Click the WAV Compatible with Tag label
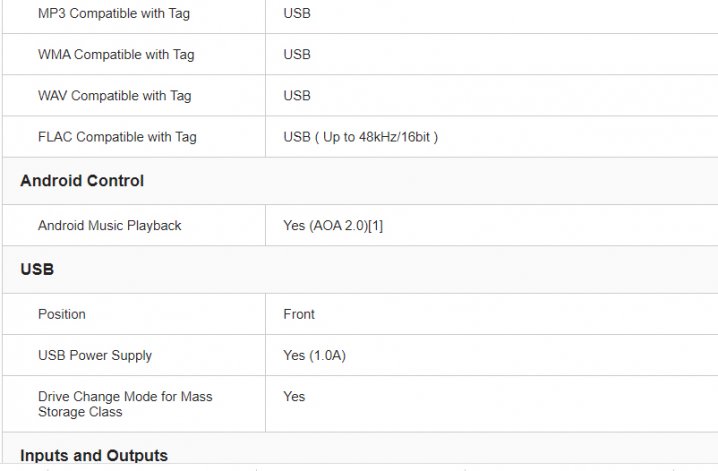The width and height of the screenshot is (718, 471). click(114, 96)
